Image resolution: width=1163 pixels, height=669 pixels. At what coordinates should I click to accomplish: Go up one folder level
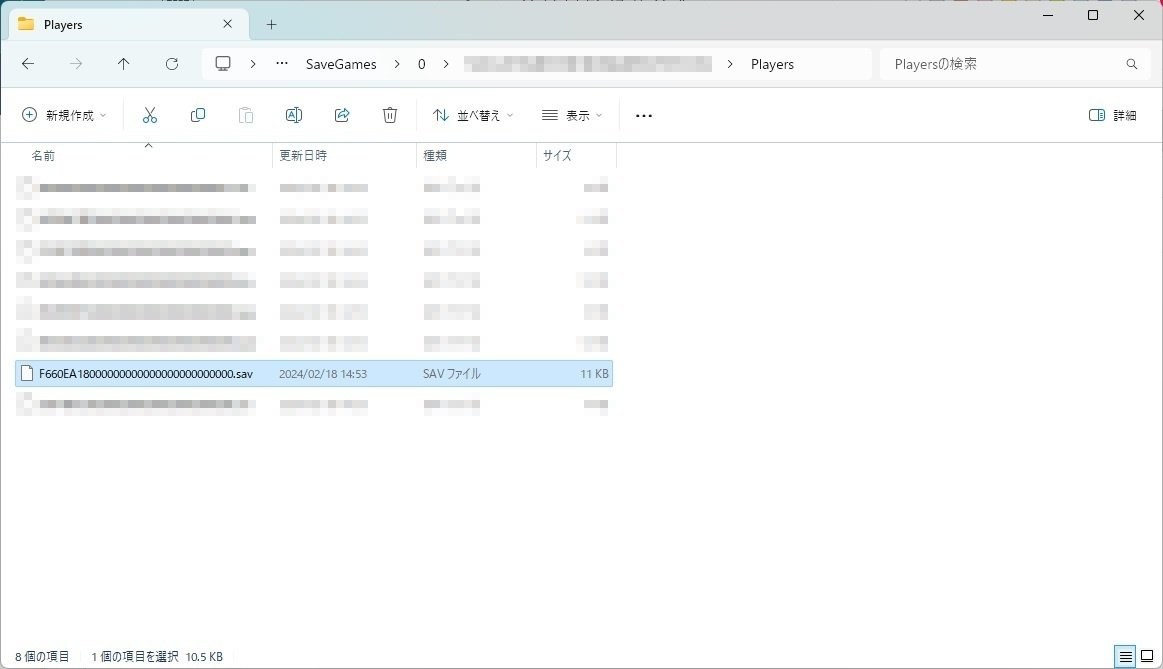[x=124, y=64]
